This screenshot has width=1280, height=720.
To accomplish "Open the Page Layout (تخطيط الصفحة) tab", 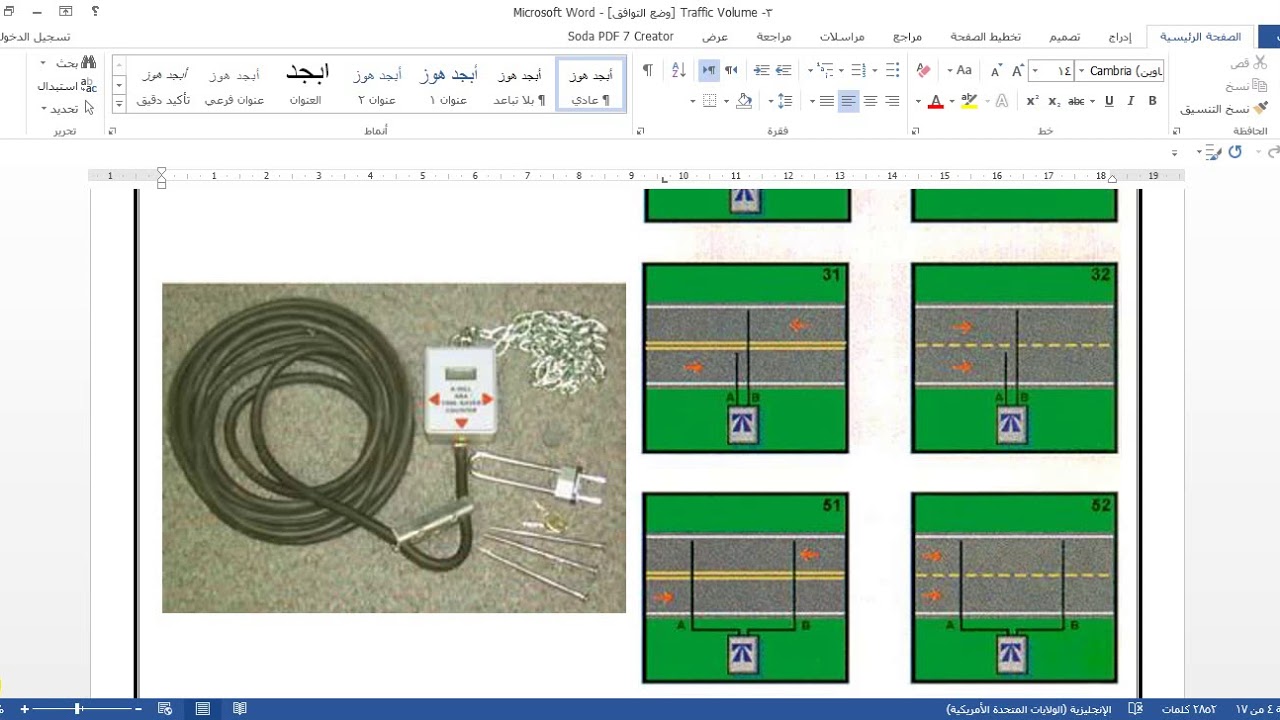I will (x=985, y=37).
